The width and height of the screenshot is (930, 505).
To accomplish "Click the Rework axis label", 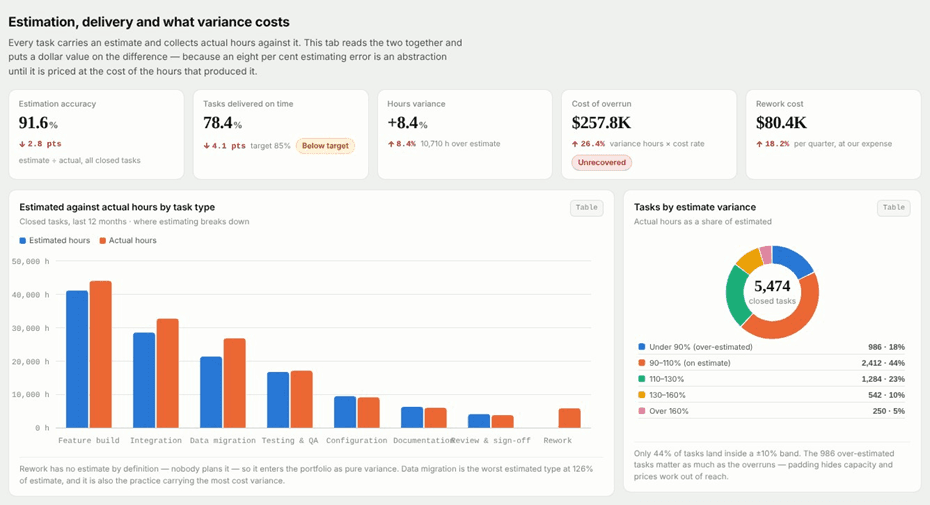I will [558, 440].
